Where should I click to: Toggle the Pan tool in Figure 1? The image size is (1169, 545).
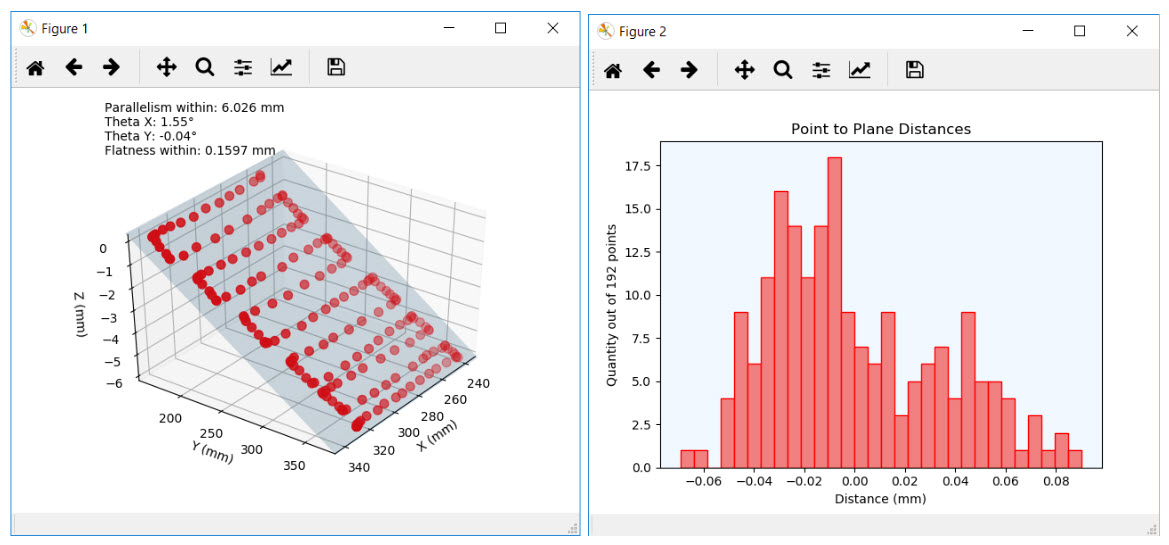[x=166, y=68]
